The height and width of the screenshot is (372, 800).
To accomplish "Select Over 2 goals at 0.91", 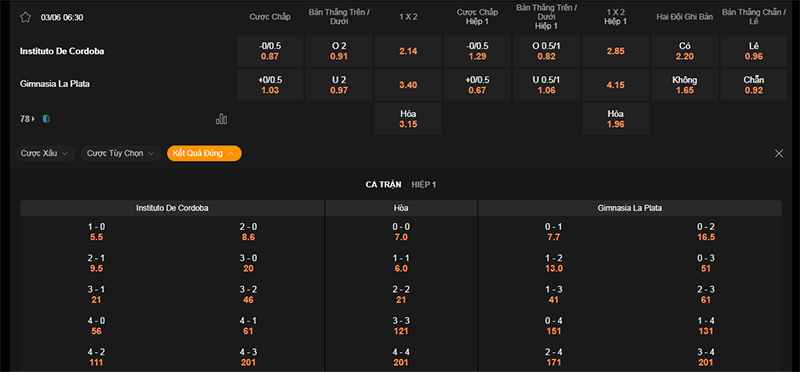I will 339,51.
